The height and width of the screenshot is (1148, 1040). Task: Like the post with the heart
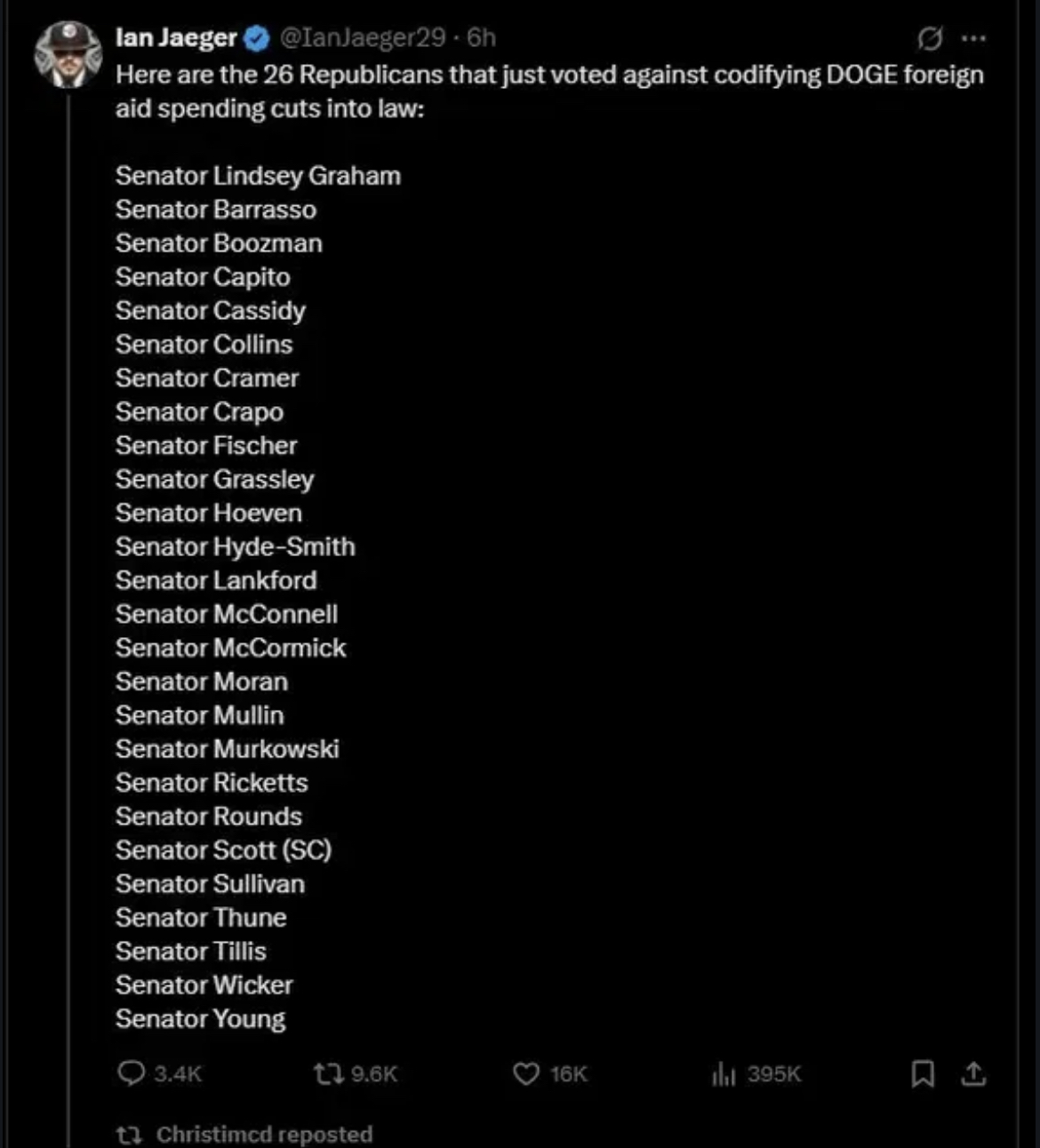pyautogui.click(x=526, y=1074)
